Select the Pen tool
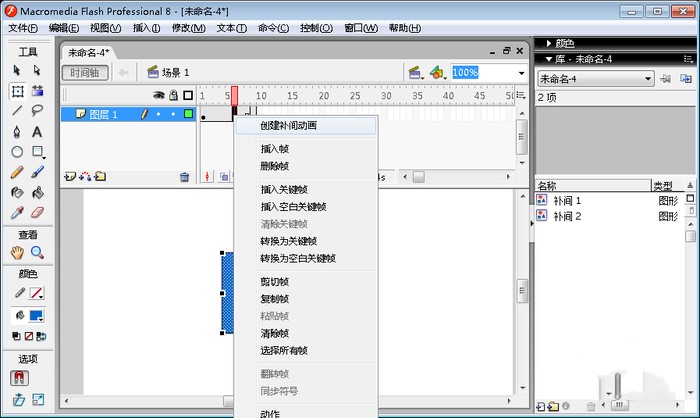The height and width of the screenshot is (418, 700). click(17, 131)
